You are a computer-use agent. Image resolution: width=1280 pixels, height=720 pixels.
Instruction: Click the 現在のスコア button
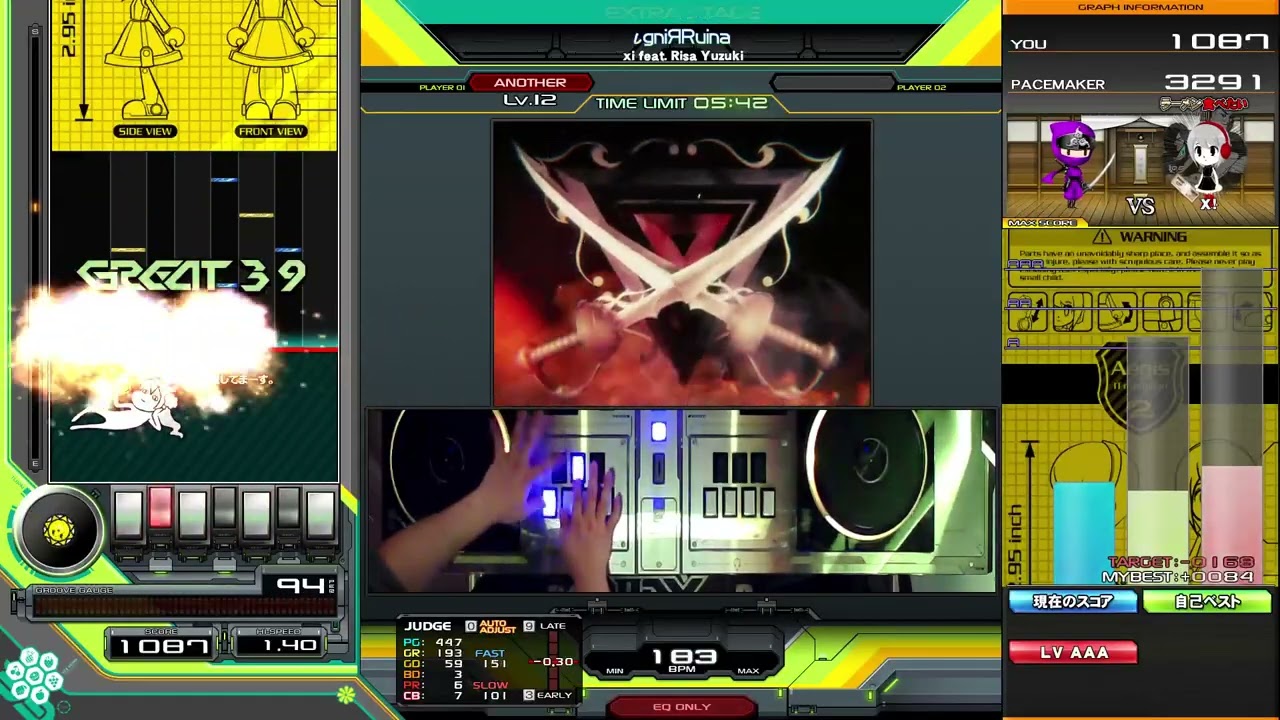(x=1073, y=602)
